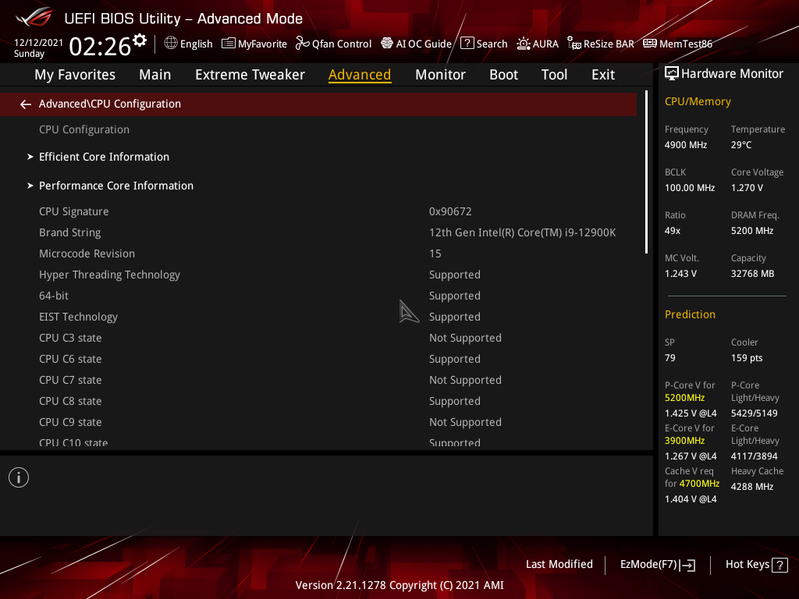Click the Prediction section heading
The height and width of the screenshot is (599, 799).
(689, 315)
